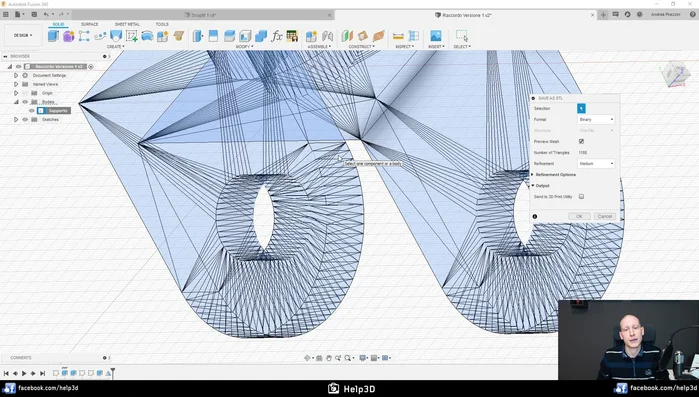
Task: Toggle visibility eye of Sketches folder
Action: [25, 119]
